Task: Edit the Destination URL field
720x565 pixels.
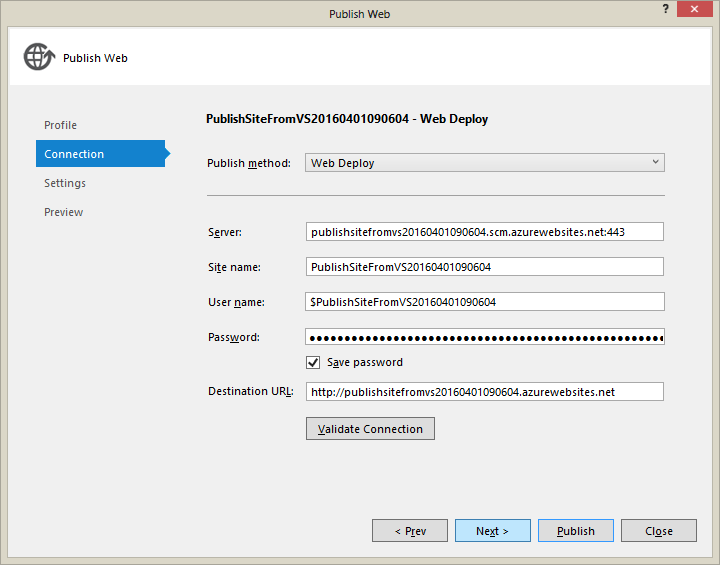Action: click(485, 392)
